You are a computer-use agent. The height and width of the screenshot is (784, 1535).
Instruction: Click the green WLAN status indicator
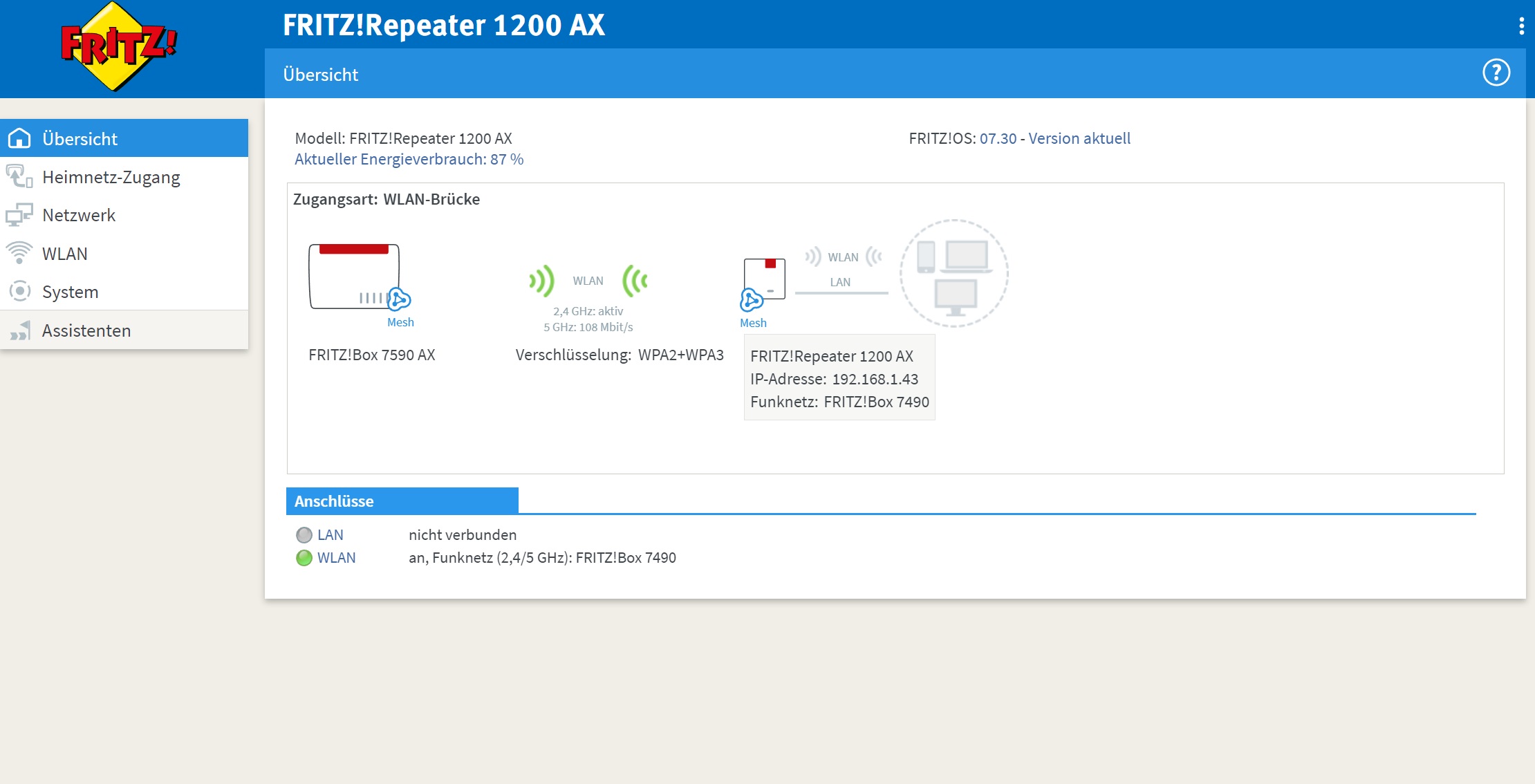[x=304, y=558]
